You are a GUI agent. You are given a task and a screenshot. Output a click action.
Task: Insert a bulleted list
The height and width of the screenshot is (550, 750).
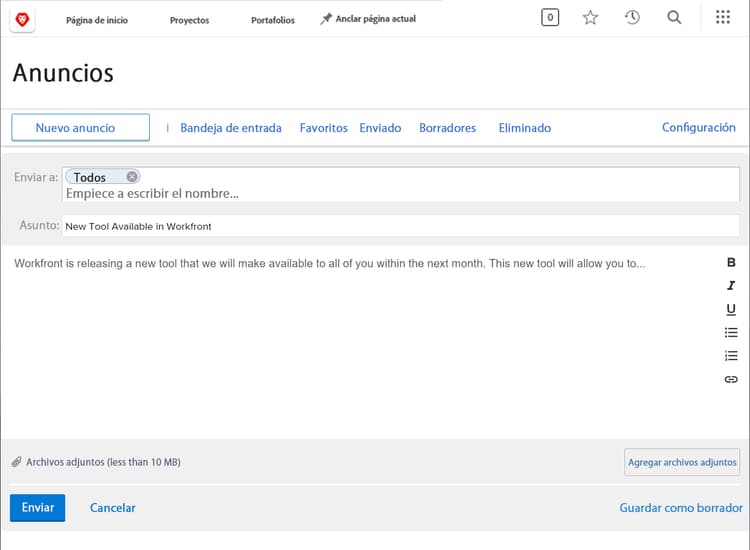click(731, 332)
